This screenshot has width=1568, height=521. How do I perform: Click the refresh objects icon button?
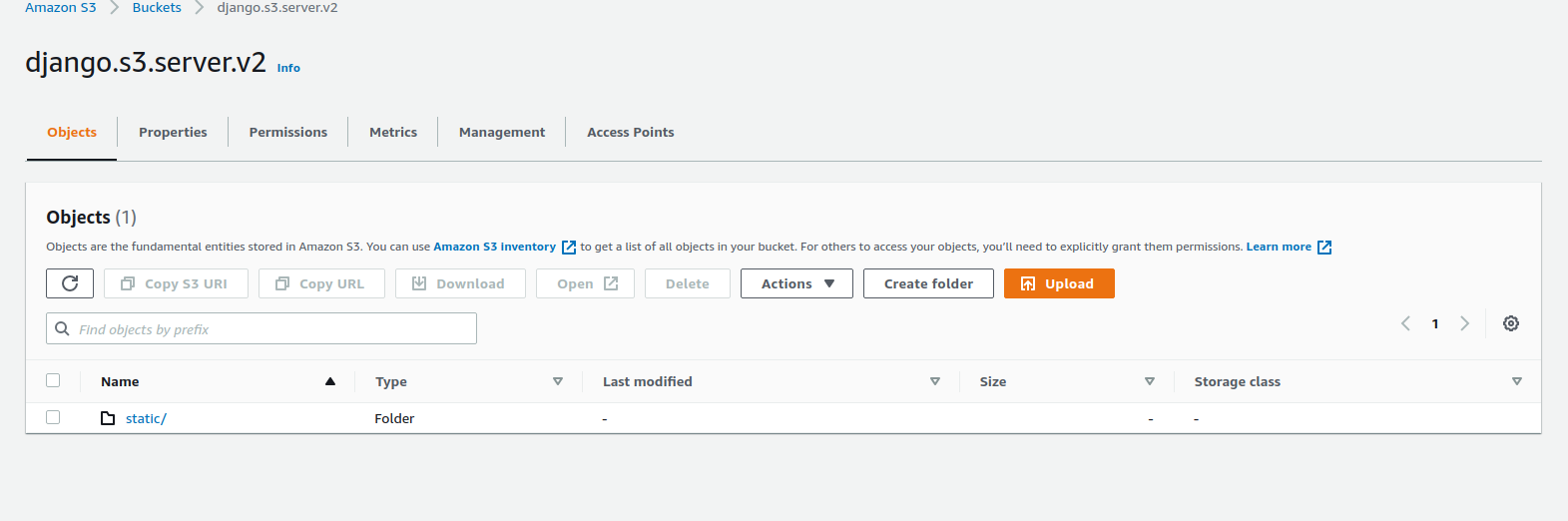click(70, 283)
